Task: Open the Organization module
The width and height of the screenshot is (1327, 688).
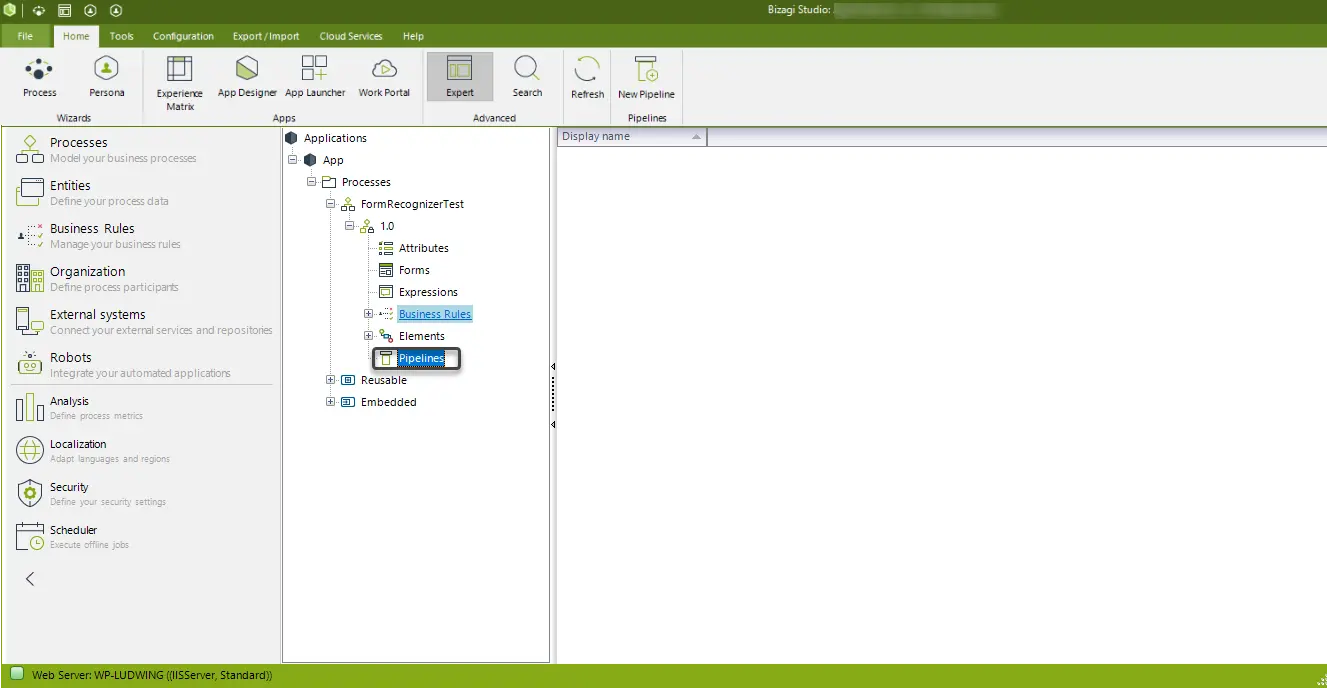Action: point(142,278)
